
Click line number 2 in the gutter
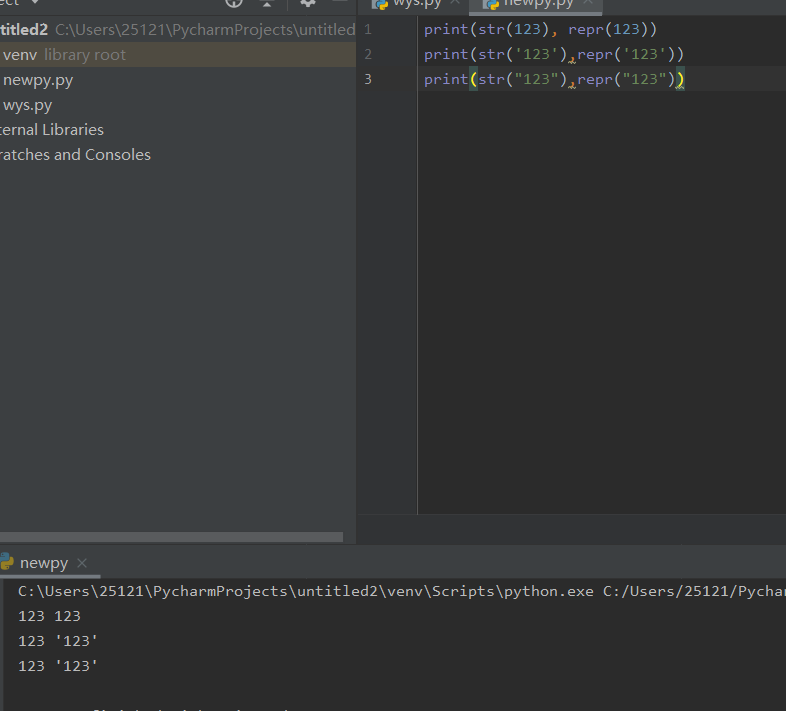tap(368, 54)
